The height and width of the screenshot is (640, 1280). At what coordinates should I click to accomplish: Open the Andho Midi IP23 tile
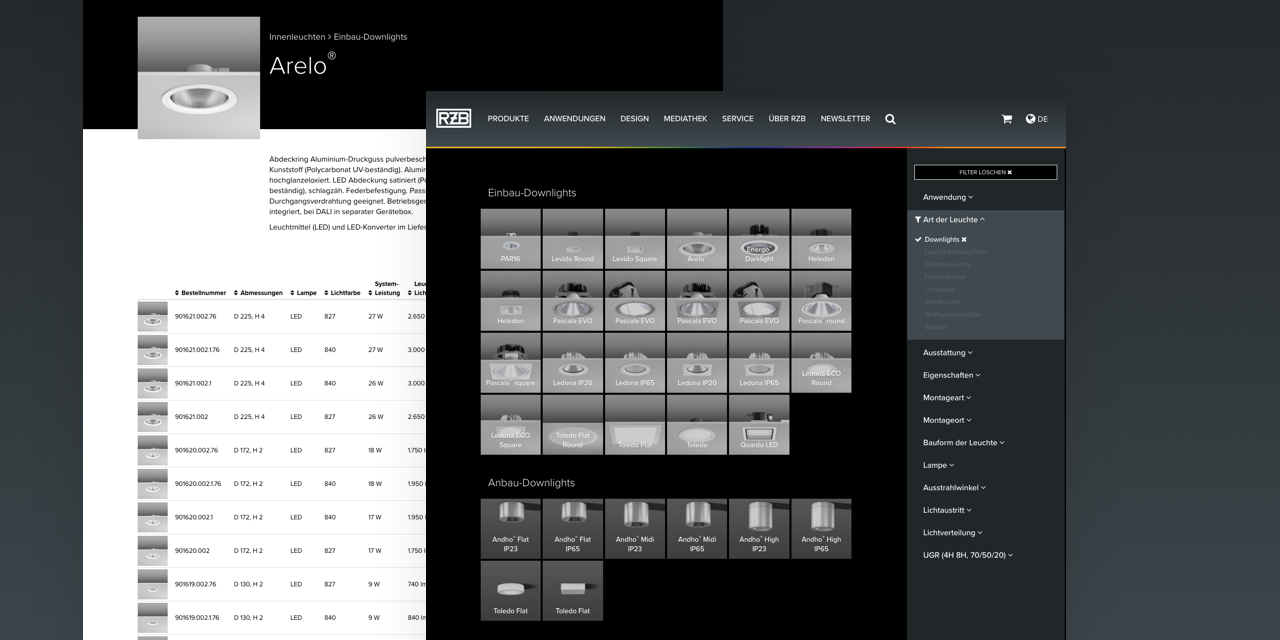click(634, 528)
